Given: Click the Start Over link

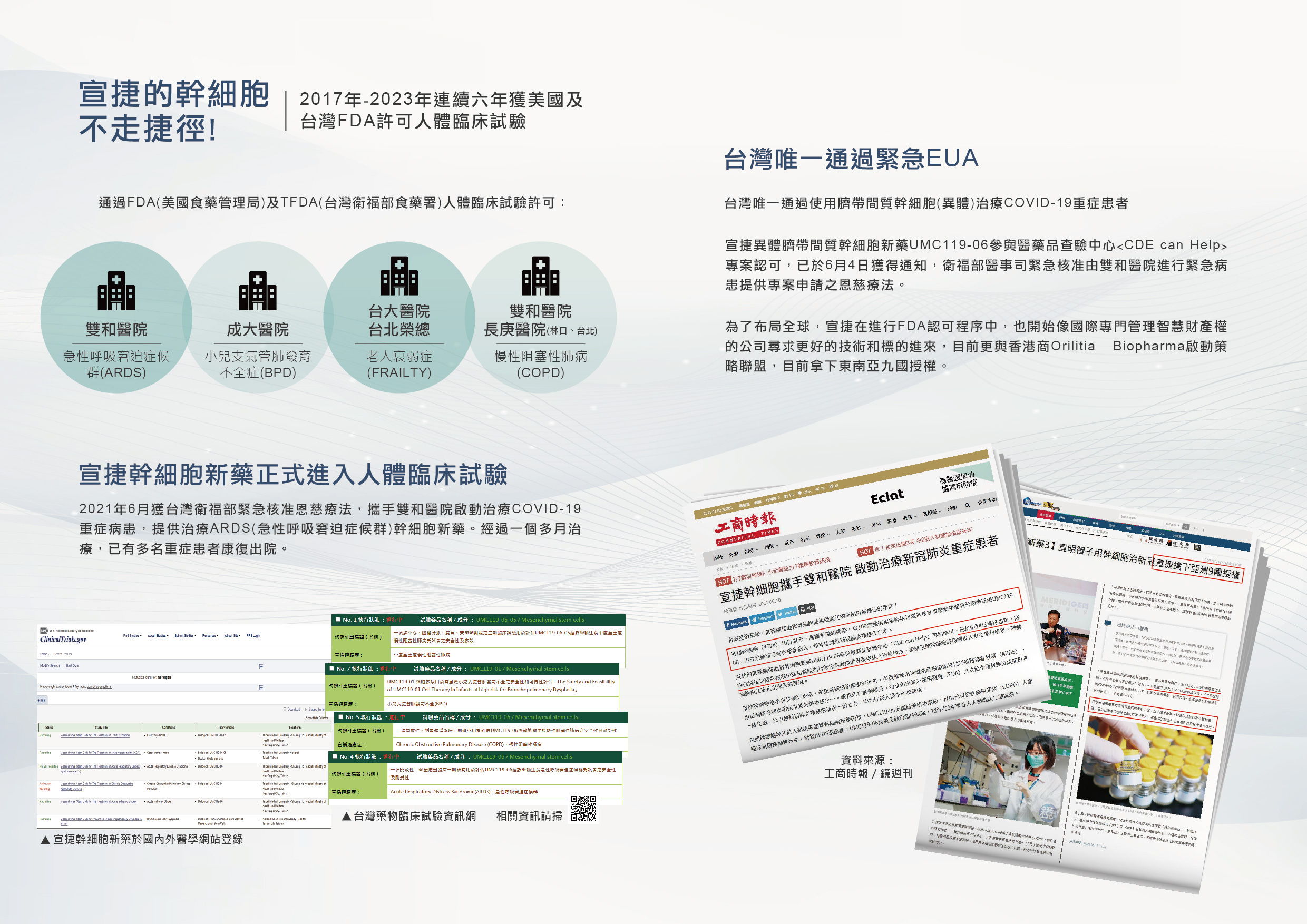Looking at the screenshot, I should point(72,666).
